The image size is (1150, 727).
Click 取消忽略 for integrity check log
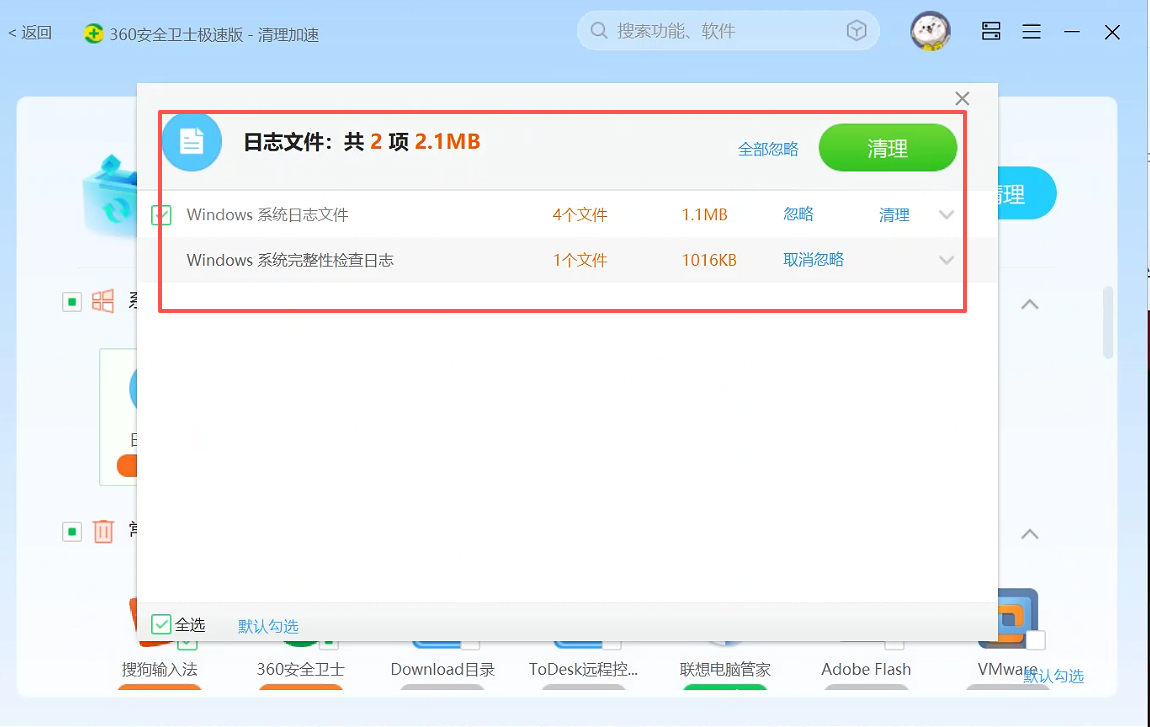[813, 260]
